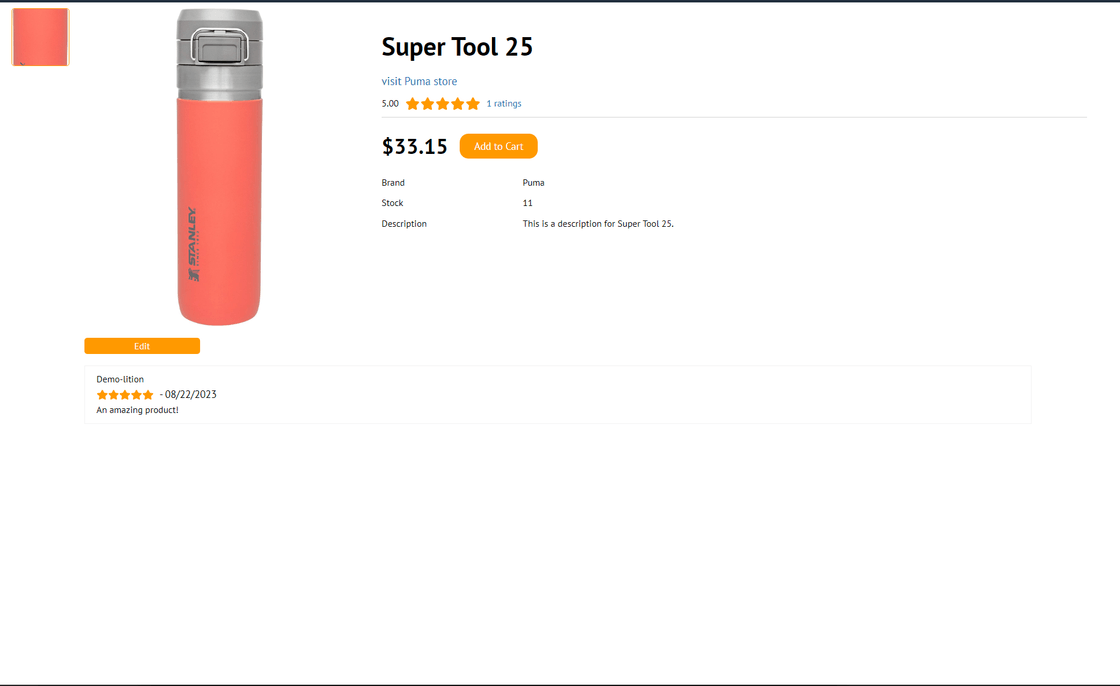1120x686 pixels.
Task: Click the large Stanley bottle product image
Action: [219, 167]
